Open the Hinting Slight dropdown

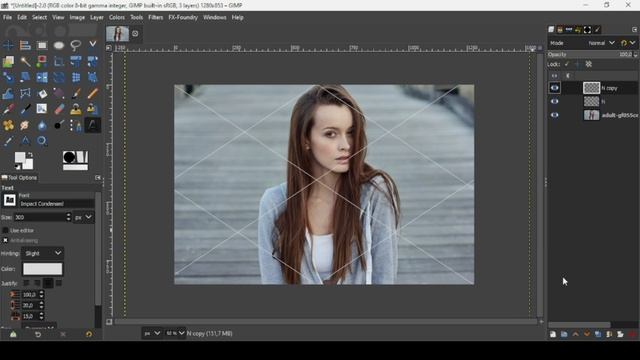(42, 253)
